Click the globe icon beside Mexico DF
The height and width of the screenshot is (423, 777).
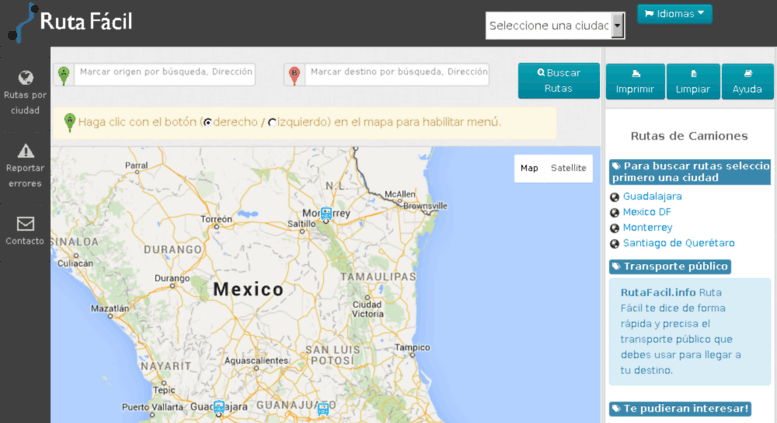pyautogui.click(x=614, y=212)
